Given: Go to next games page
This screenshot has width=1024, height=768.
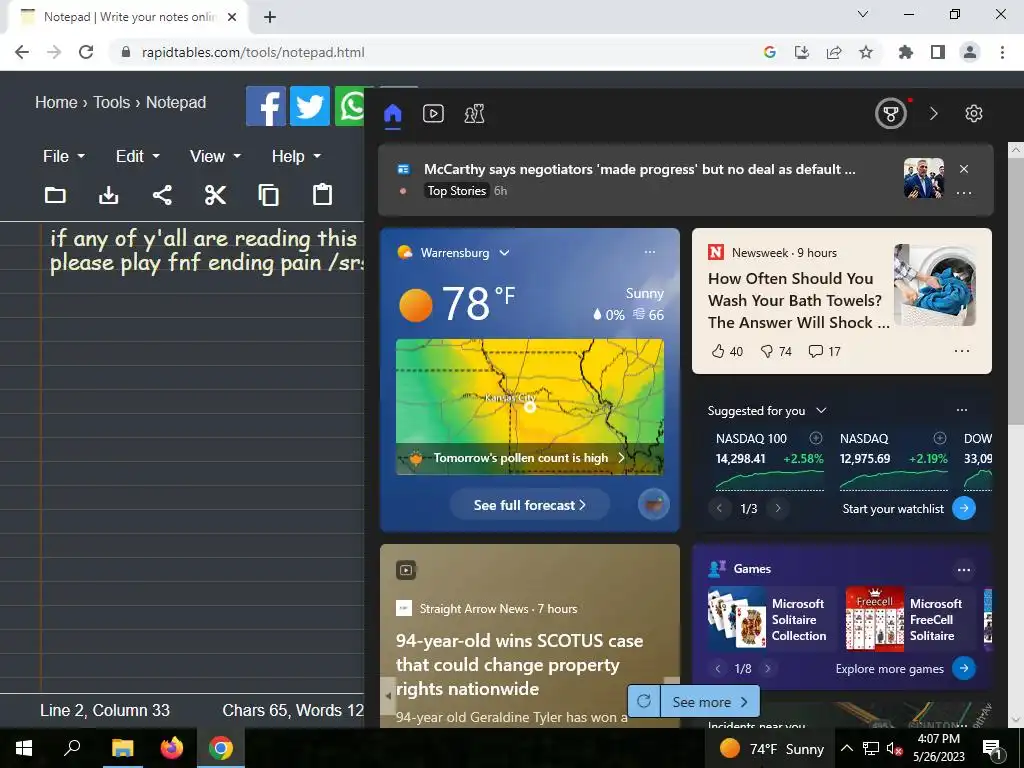Looking at the screenshot, I should pos(768,669).
